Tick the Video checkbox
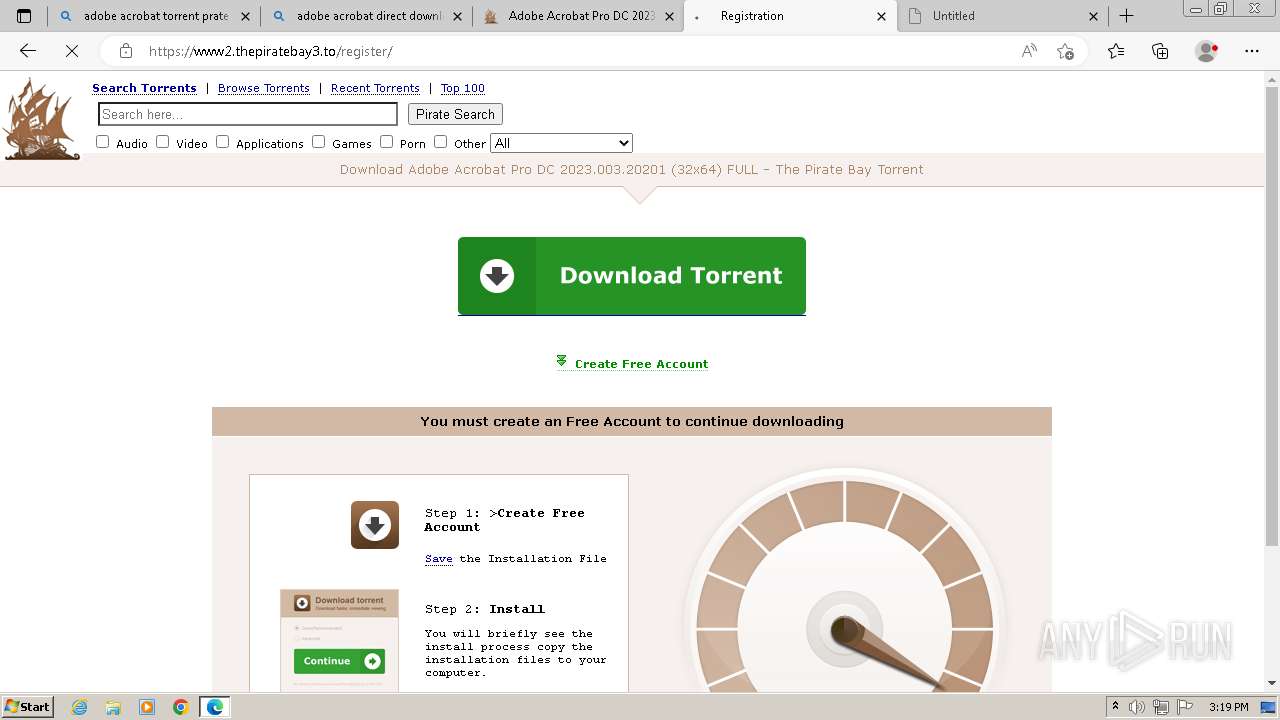Image resolution: width=1280 pixels, height=720 pixels. [162, 142]
